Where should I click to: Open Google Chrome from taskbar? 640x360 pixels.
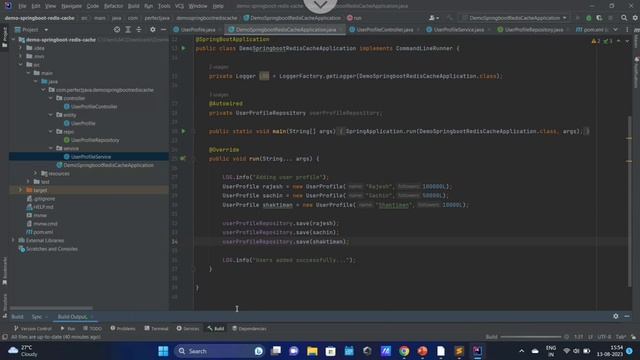coord(404,351)
